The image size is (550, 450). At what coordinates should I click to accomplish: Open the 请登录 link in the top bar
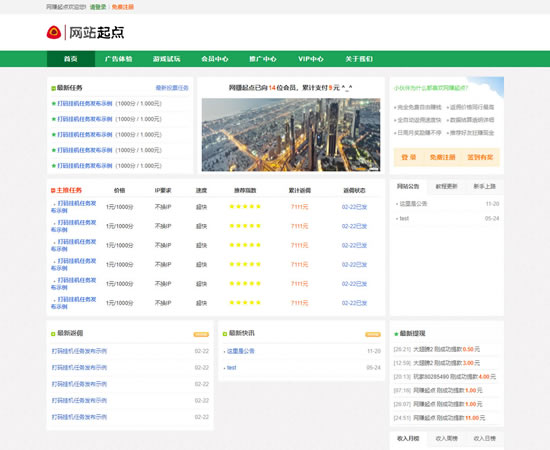point(98,7)
